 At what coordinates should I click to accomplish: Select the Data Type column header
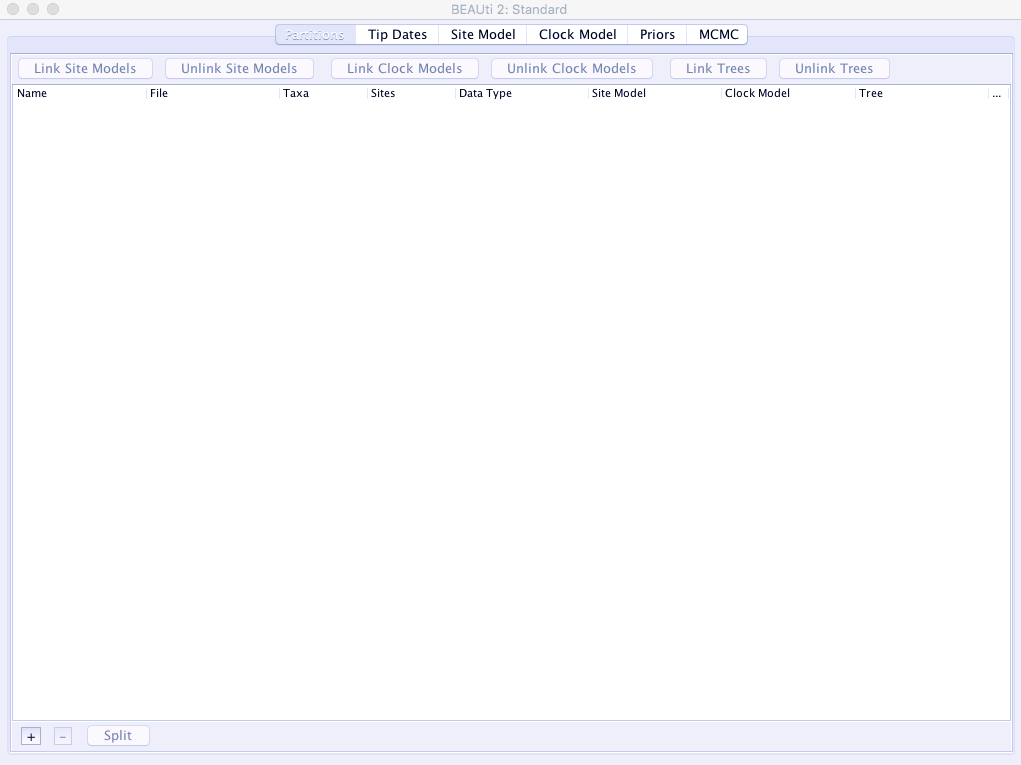[x=522, y=93]
